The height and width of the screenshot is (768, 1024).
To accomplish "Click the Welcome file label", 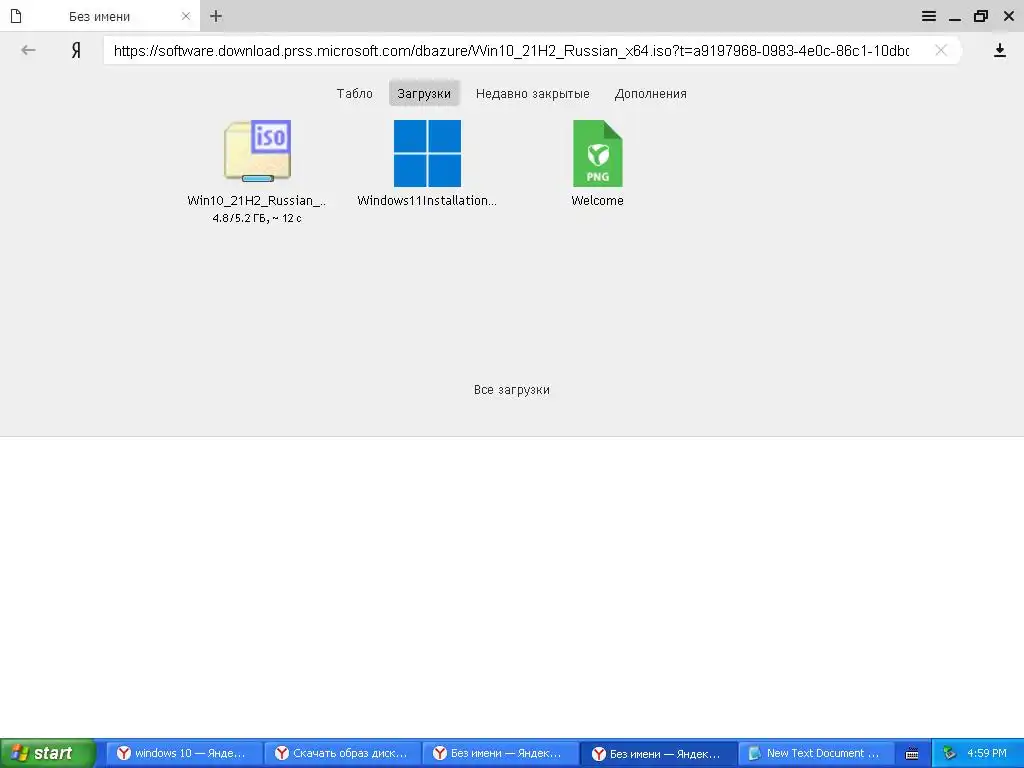I will [598, 200].
